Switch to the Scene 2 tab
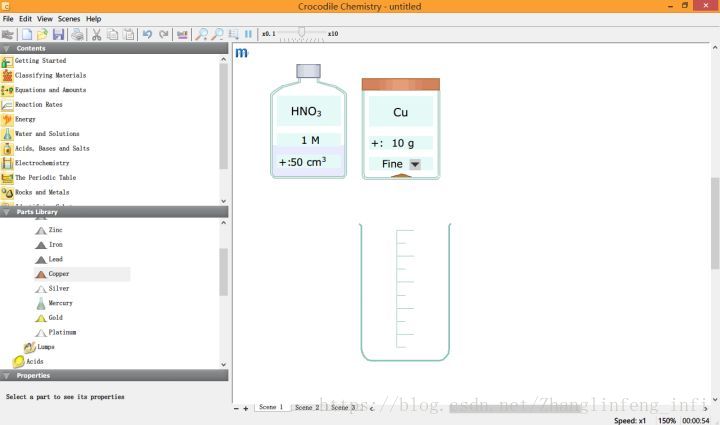 [x=306, y=408]
